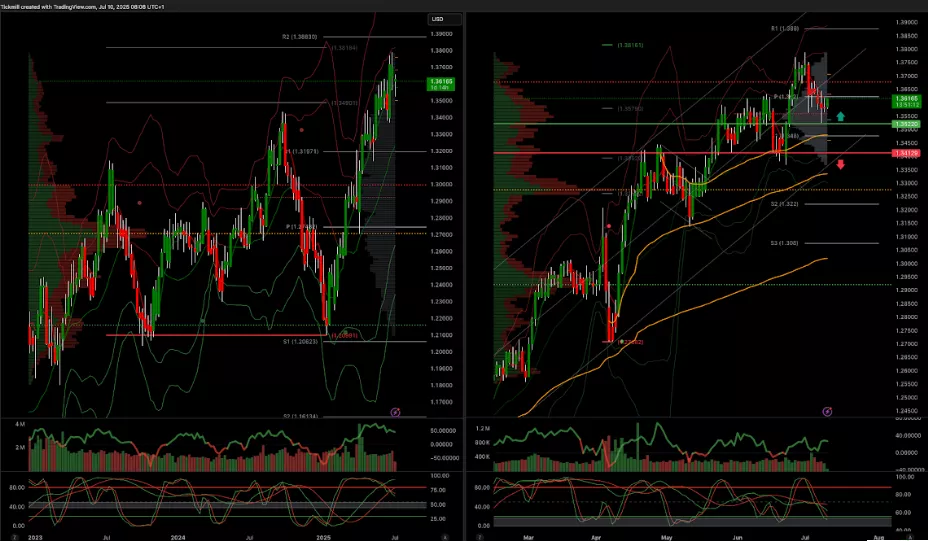Screen dimensions: 928x559
Task: Open the USD currency dropdown
Action: [x=444, y=19]
